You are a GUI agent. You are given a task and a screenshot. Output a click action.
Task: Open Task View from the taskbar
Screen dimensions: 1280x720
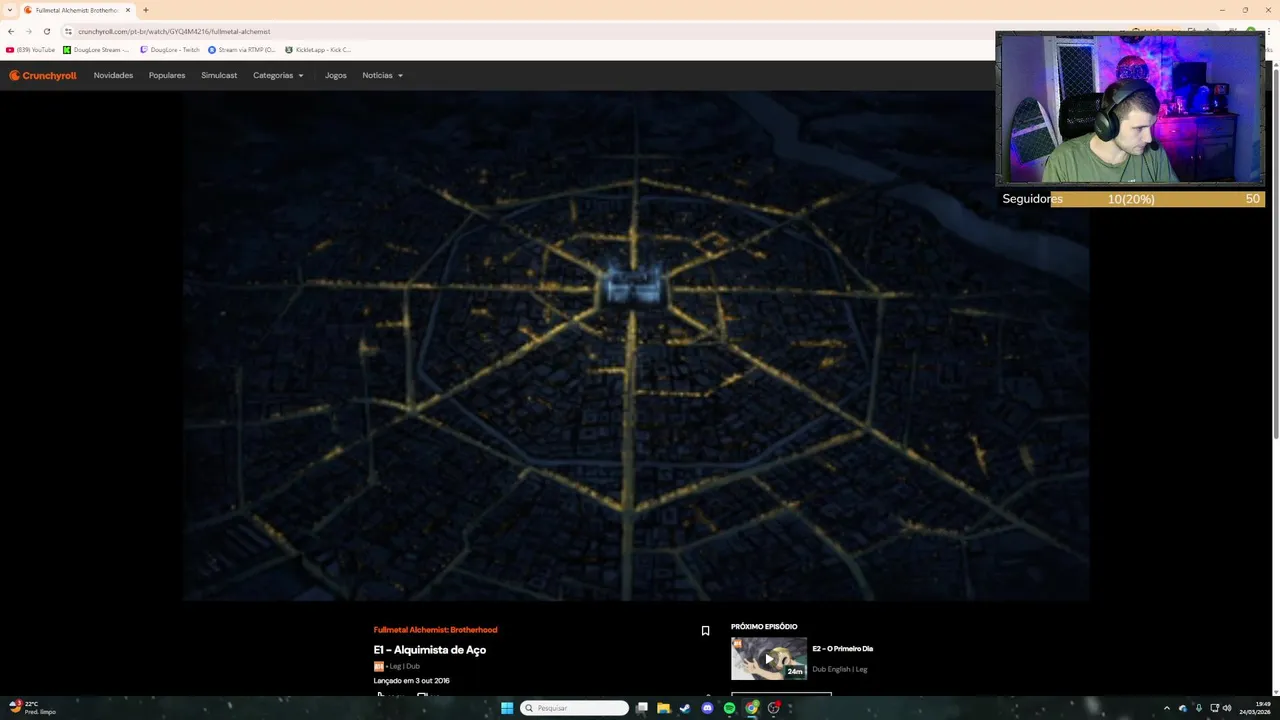pyautogui.click(x=642, y=708)
